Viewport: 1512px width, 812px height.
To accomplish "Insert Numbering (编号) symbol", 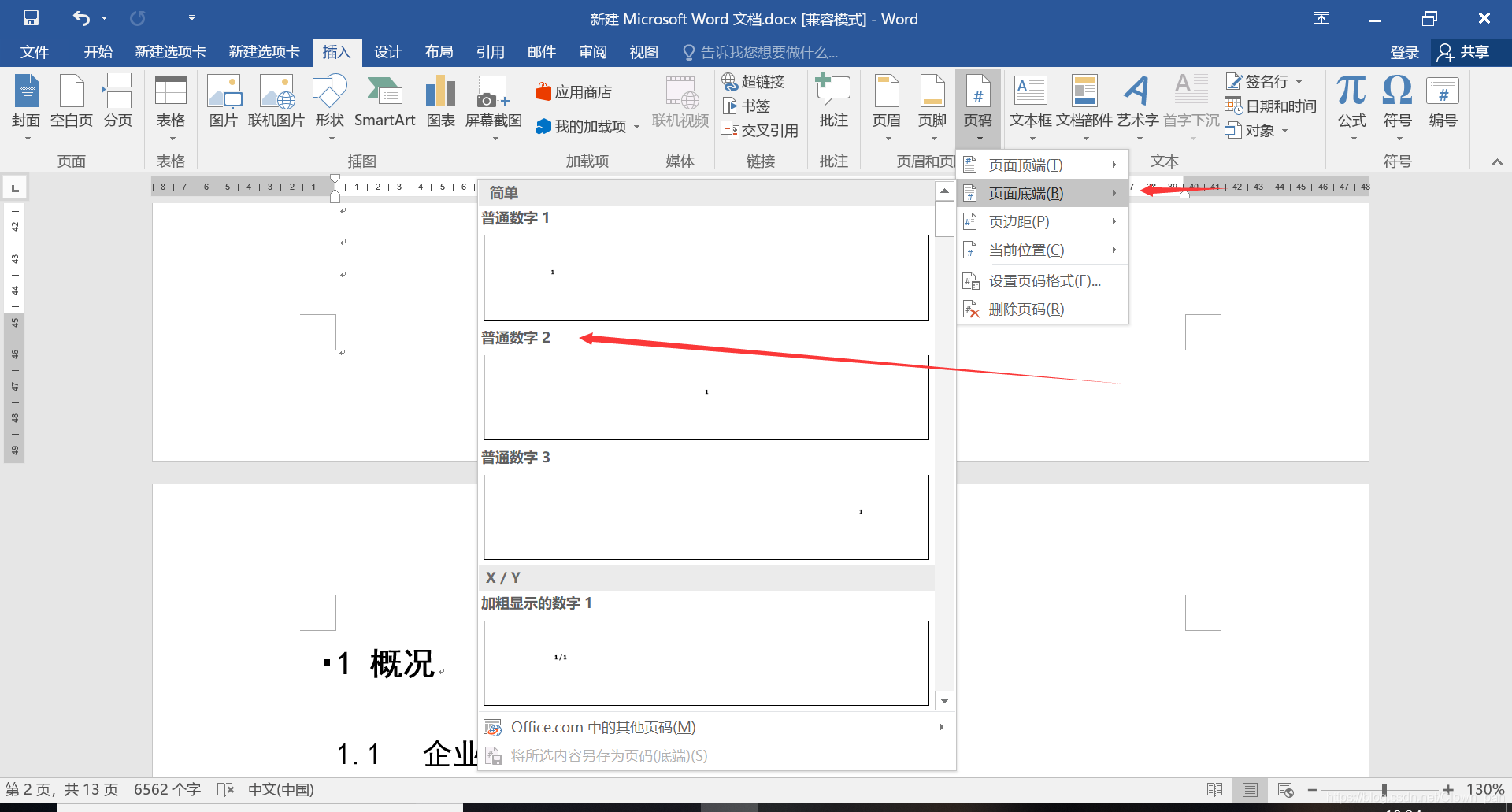I will [x=1443, y=102].
